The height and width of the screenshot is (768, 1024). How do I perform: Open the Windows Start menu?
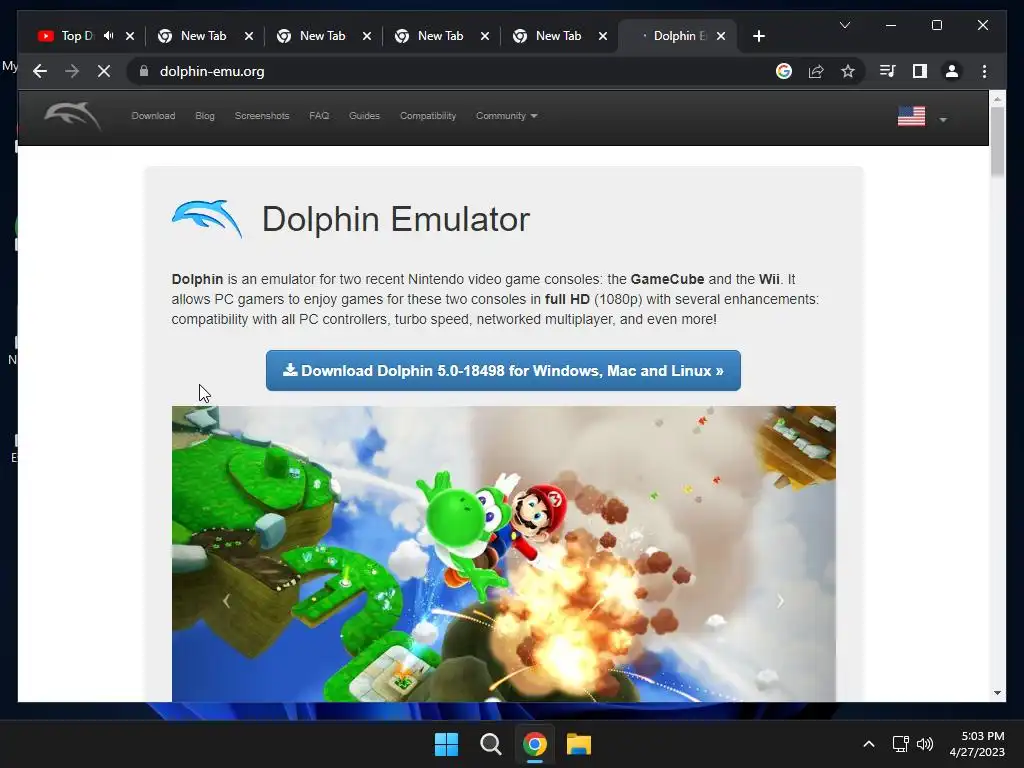[447, 744]
